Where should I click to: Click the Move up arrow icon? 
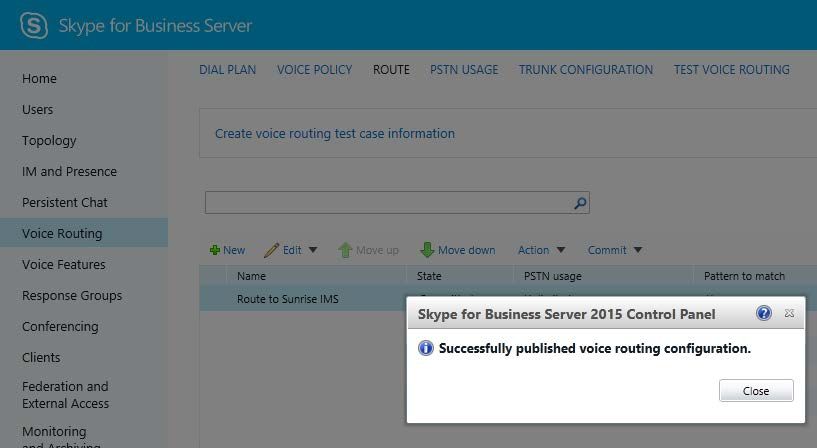(x=345, y=250)
